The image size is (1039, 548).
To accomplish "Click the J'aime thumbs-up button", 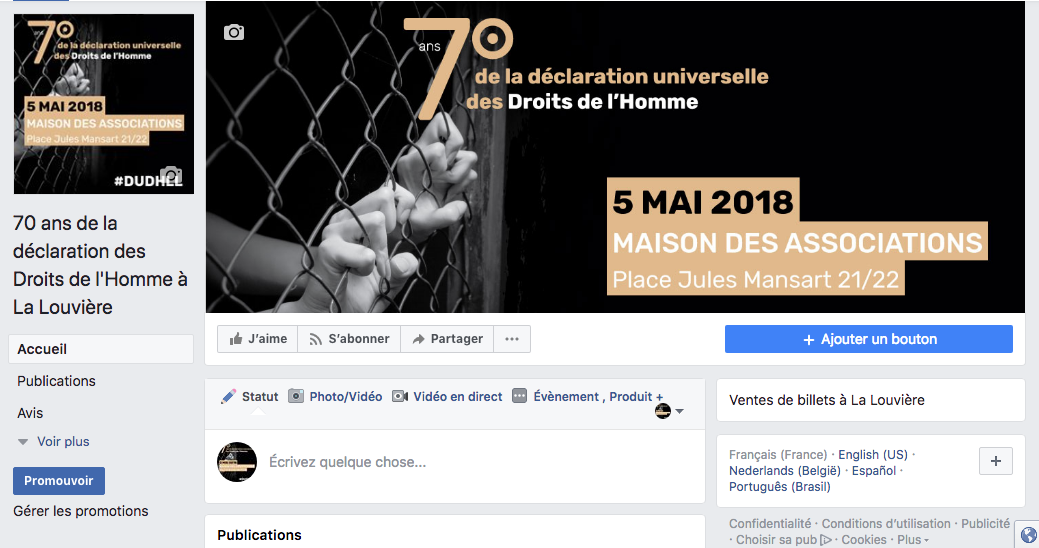I will [x=258, y=339].
